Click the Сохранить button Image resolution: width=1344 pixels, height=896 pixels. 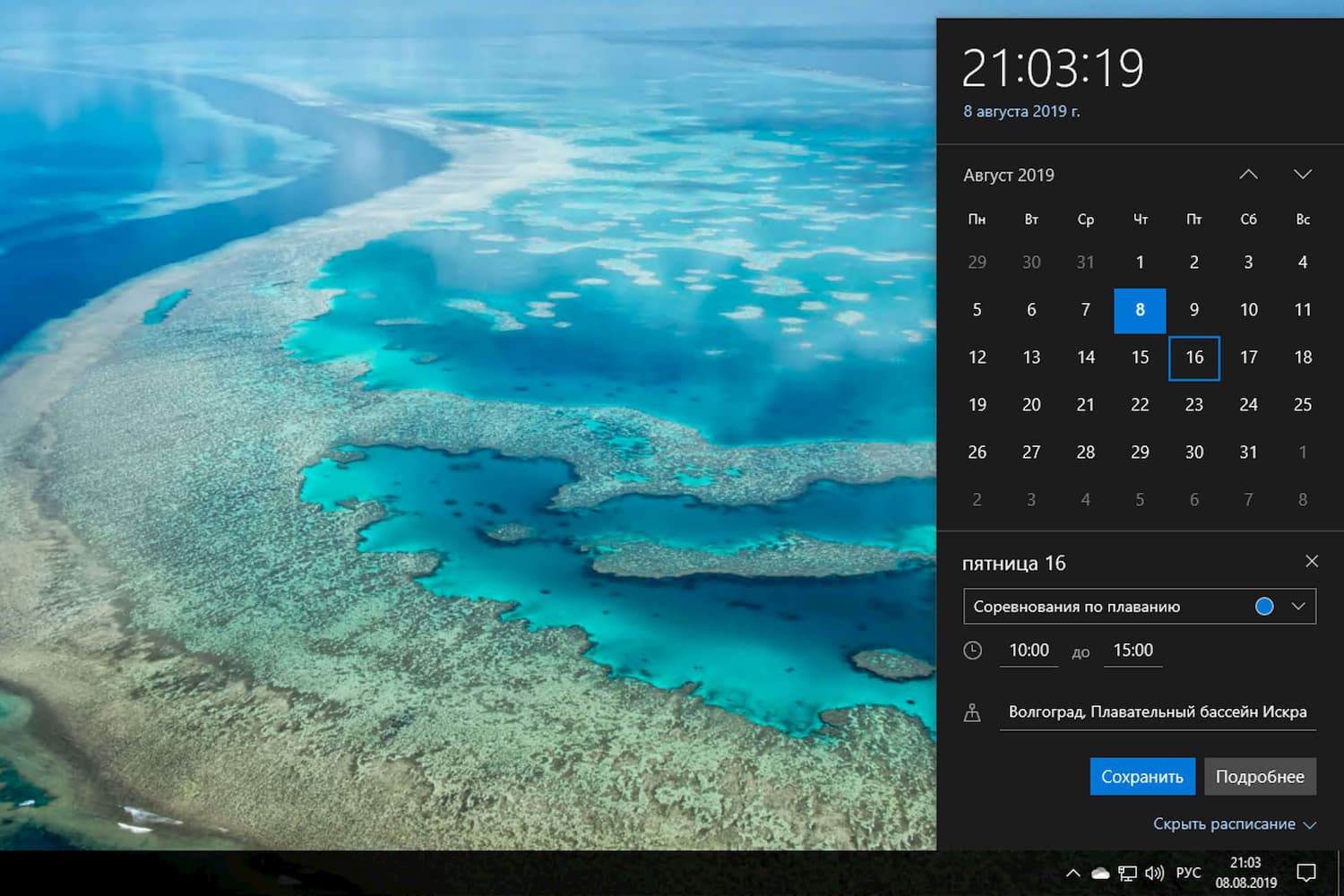(x=1142, y=776)
